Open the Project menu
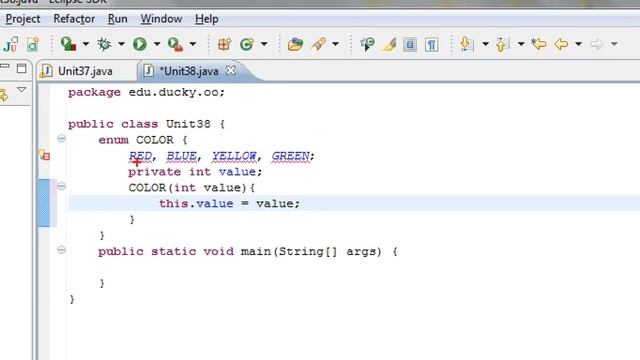The image size is (640, 360). pos(23,19)
